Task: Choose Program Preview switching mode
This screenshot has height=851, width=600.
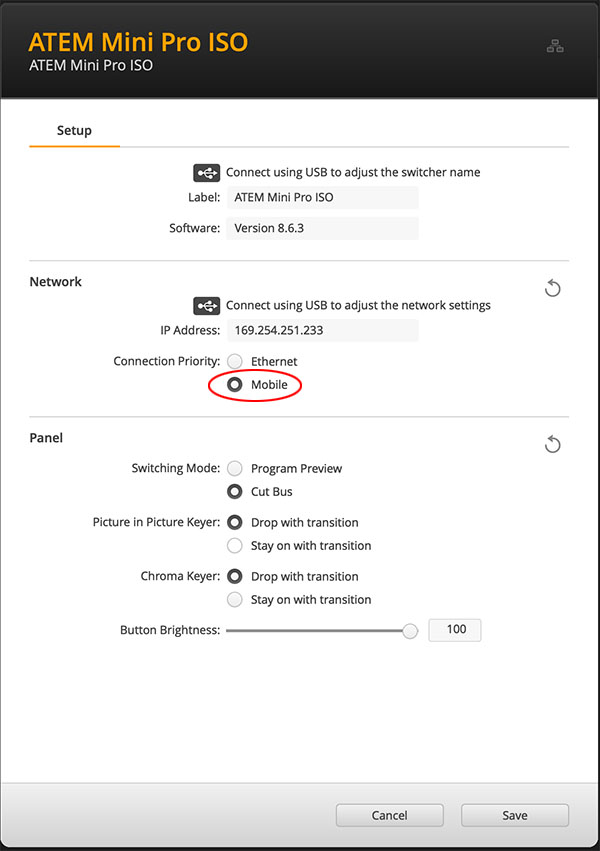Action: (235, 468)
